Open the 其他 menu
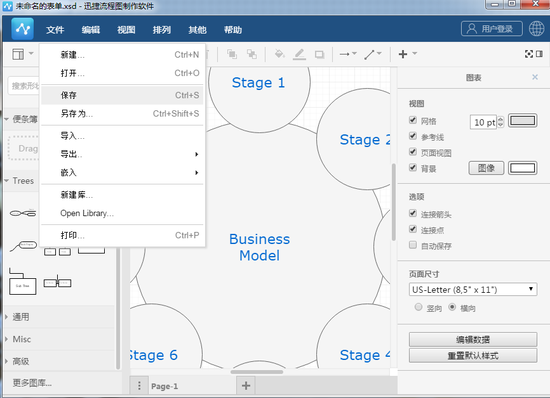Screen dimensions: 550x398 pyautogui.click(x=197, y=30)
